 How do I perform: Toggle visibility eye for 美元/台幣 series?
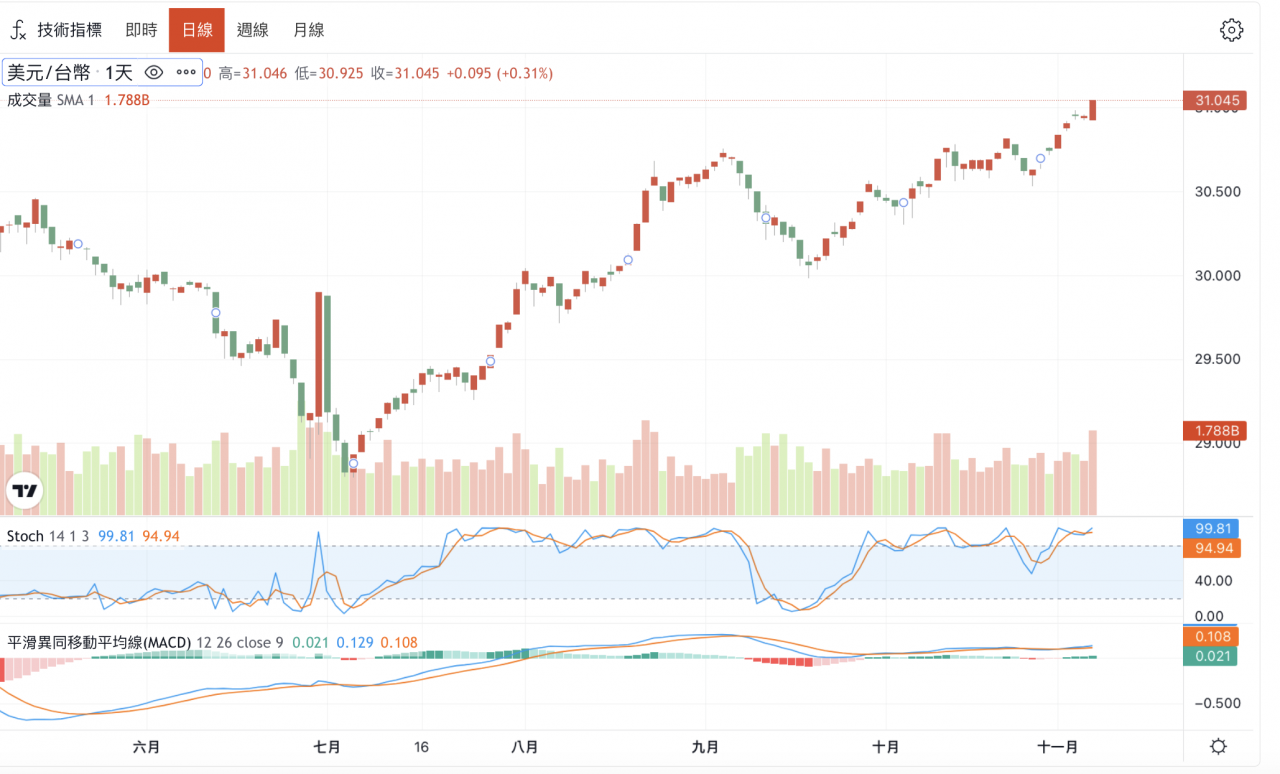pos(154,72)
